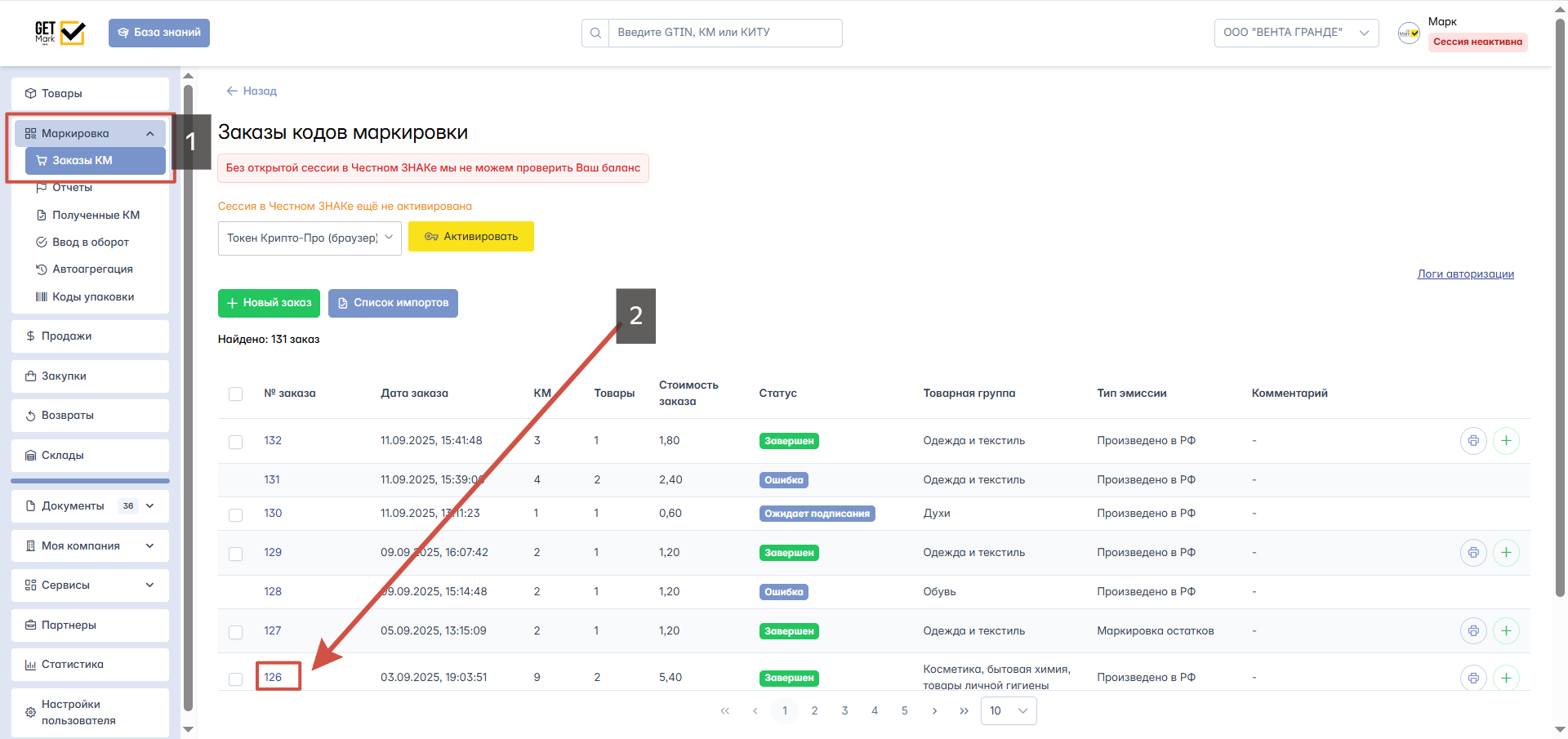Click print icon for order 132
The width and height of the screenshot is (1568, 739).
pos(1473,441)
